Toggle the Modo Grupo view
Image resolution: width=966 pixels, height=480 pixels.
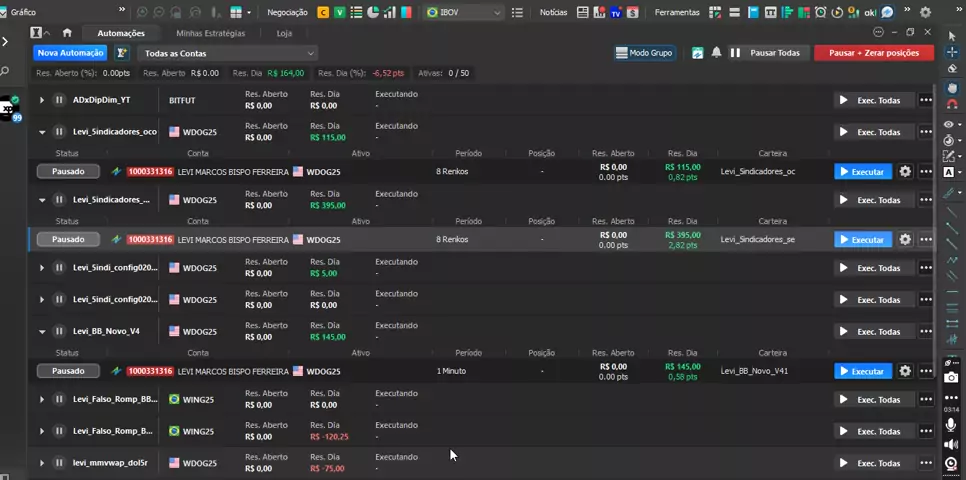point(645,53)
